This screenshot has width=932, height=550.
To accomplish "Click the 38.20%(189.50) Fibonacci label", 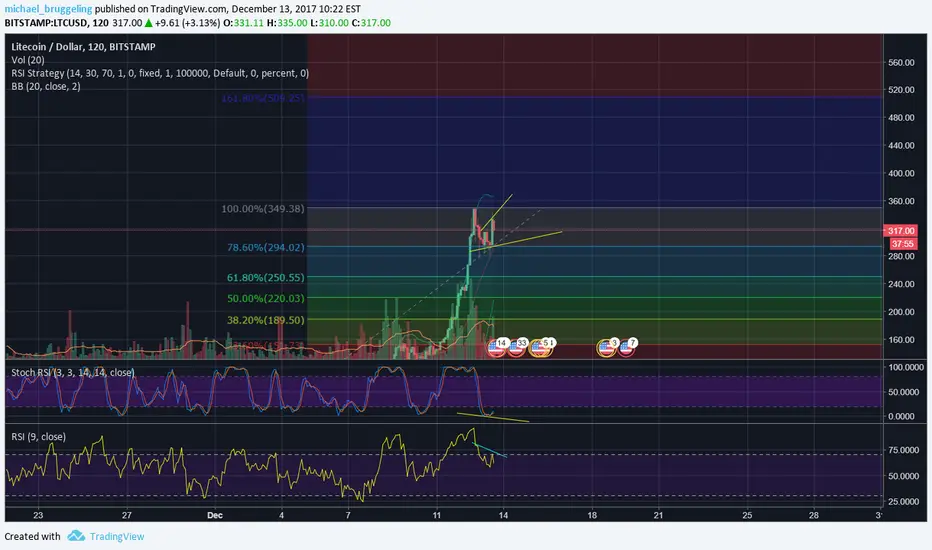I will (x=266, y=320).
